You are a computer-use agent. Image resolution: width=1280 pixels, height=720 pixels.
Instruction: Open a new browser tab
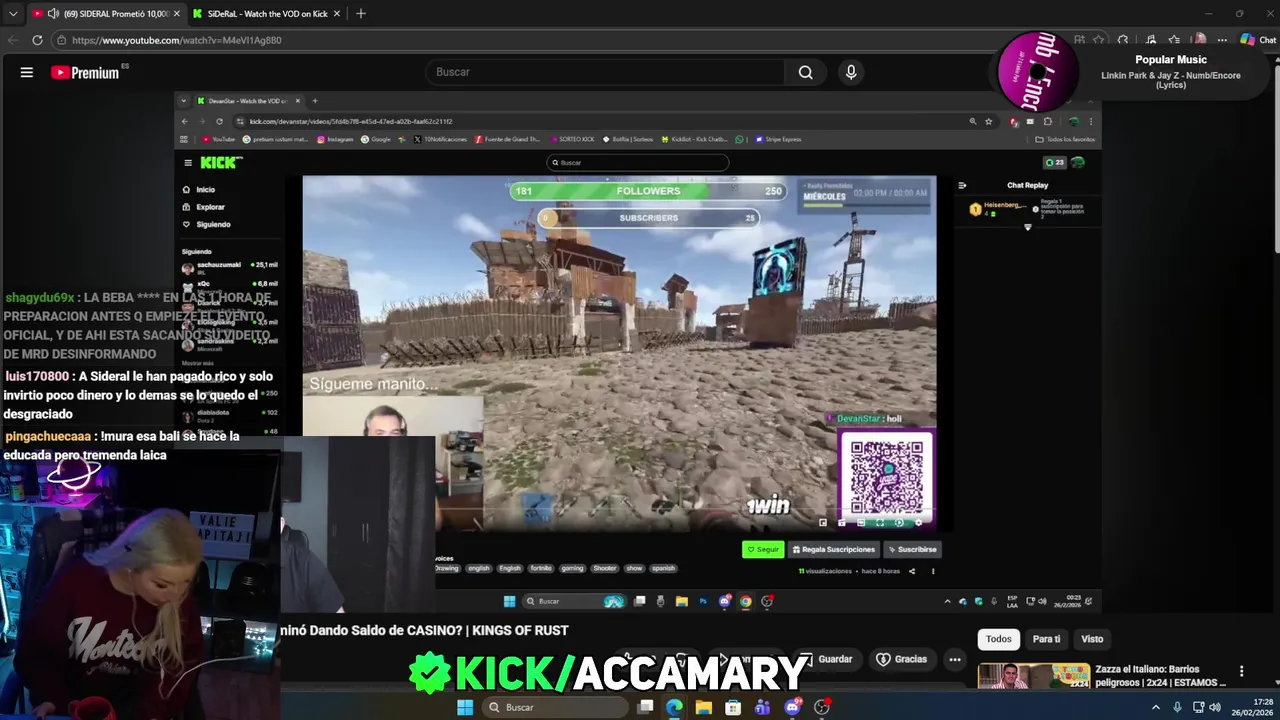pos(361,14)
